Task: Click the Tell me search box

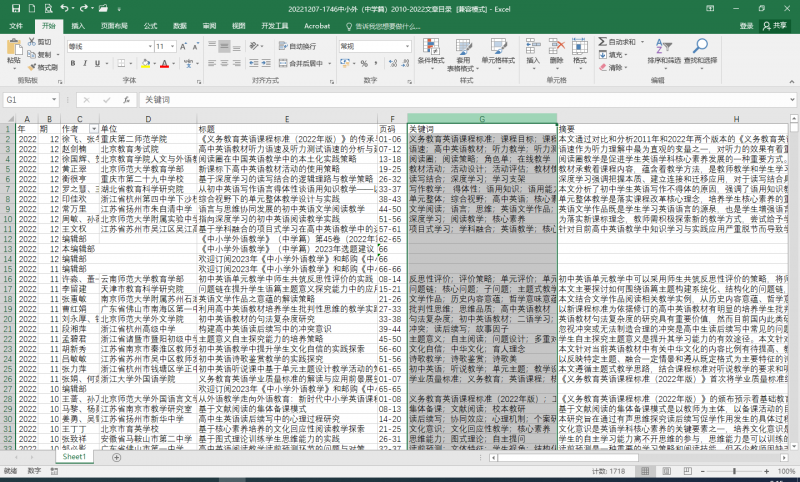Action: coord(384,27)
